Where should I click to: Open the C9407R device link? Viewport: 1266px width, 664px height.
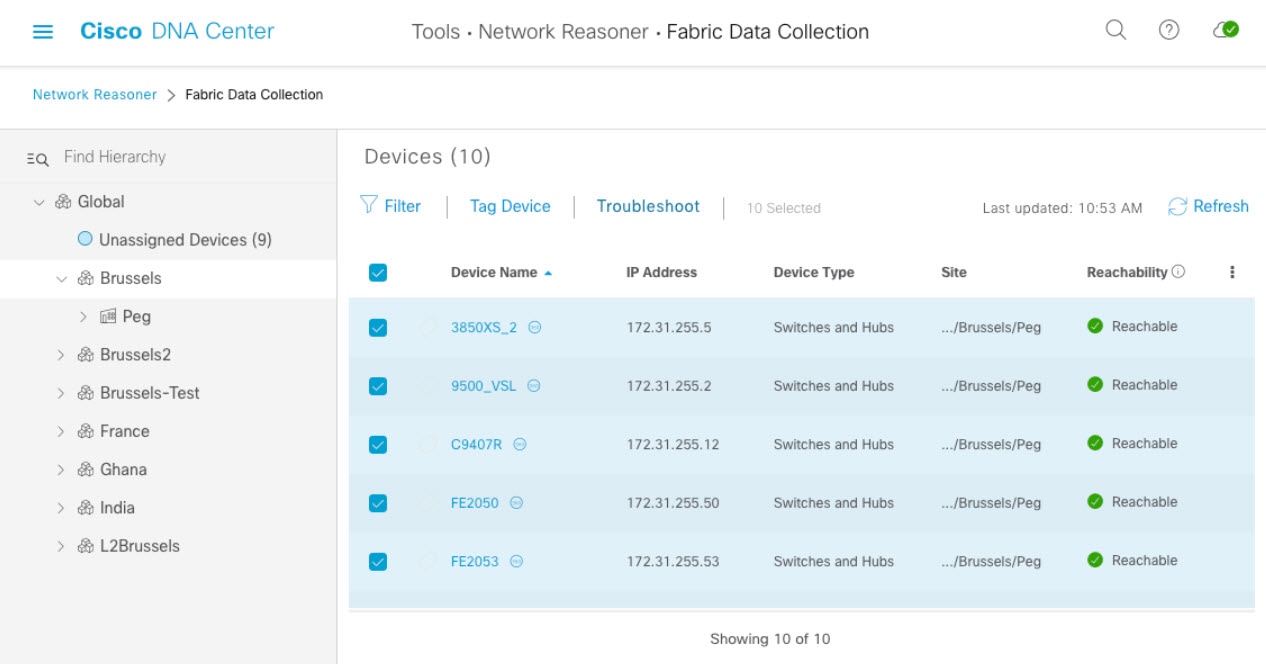[x=477, y=444]
